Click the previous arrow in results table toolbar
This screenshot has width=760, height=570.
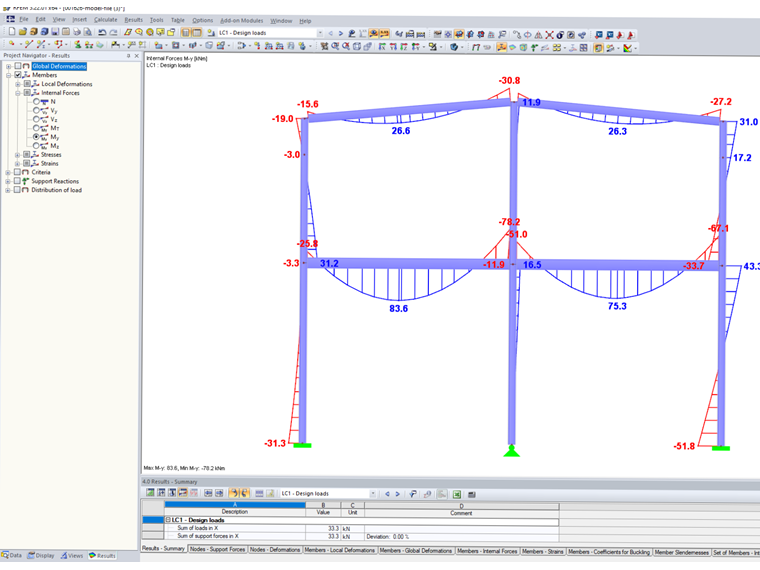click(x=387, y=494)
